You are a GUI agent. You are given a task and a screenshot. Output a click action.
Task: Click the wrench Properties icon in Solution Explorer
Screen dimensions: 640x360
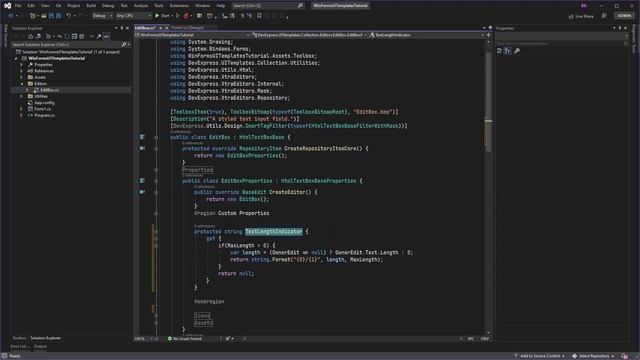(99, 36)
